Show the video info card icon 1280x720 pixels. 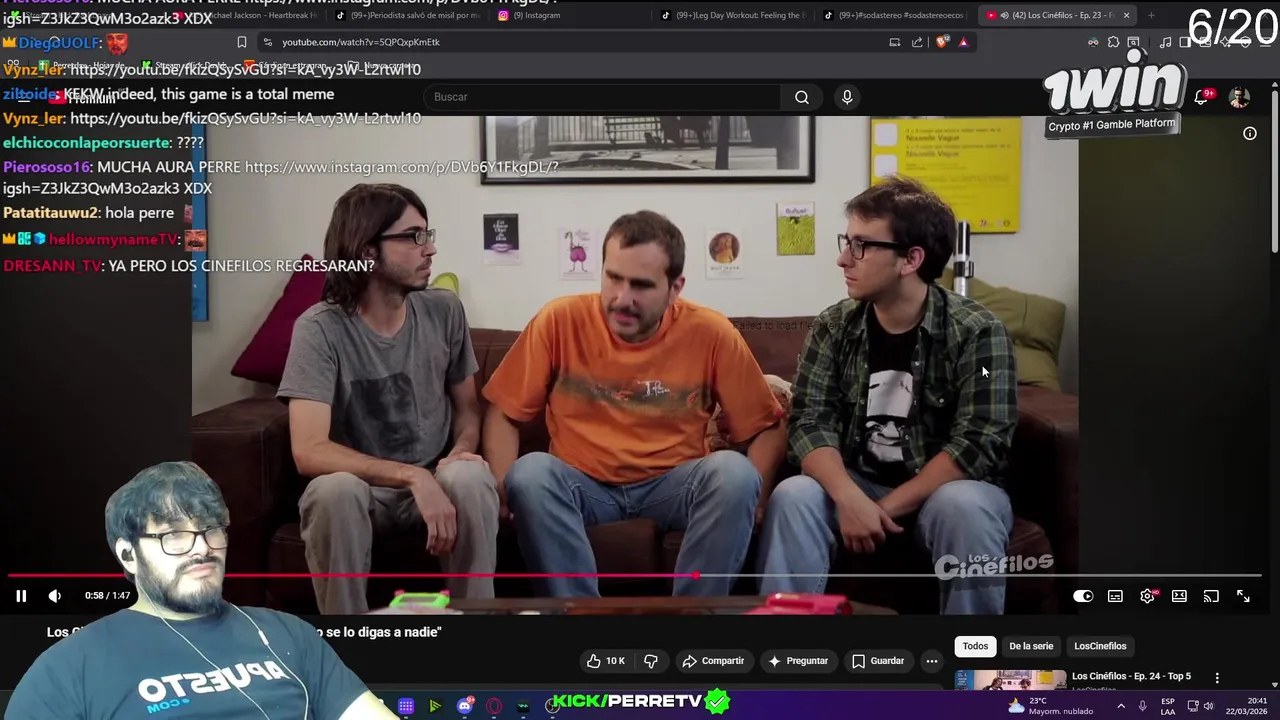click(1250, 133)
